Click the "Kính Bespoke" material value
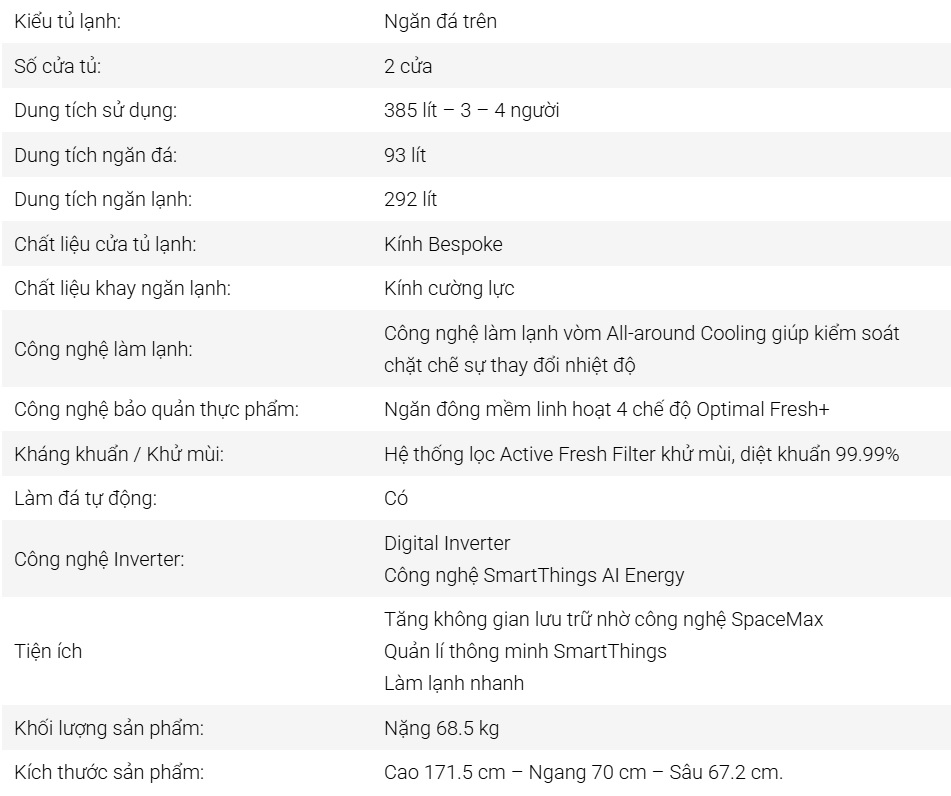 click(x=443, y=244)
